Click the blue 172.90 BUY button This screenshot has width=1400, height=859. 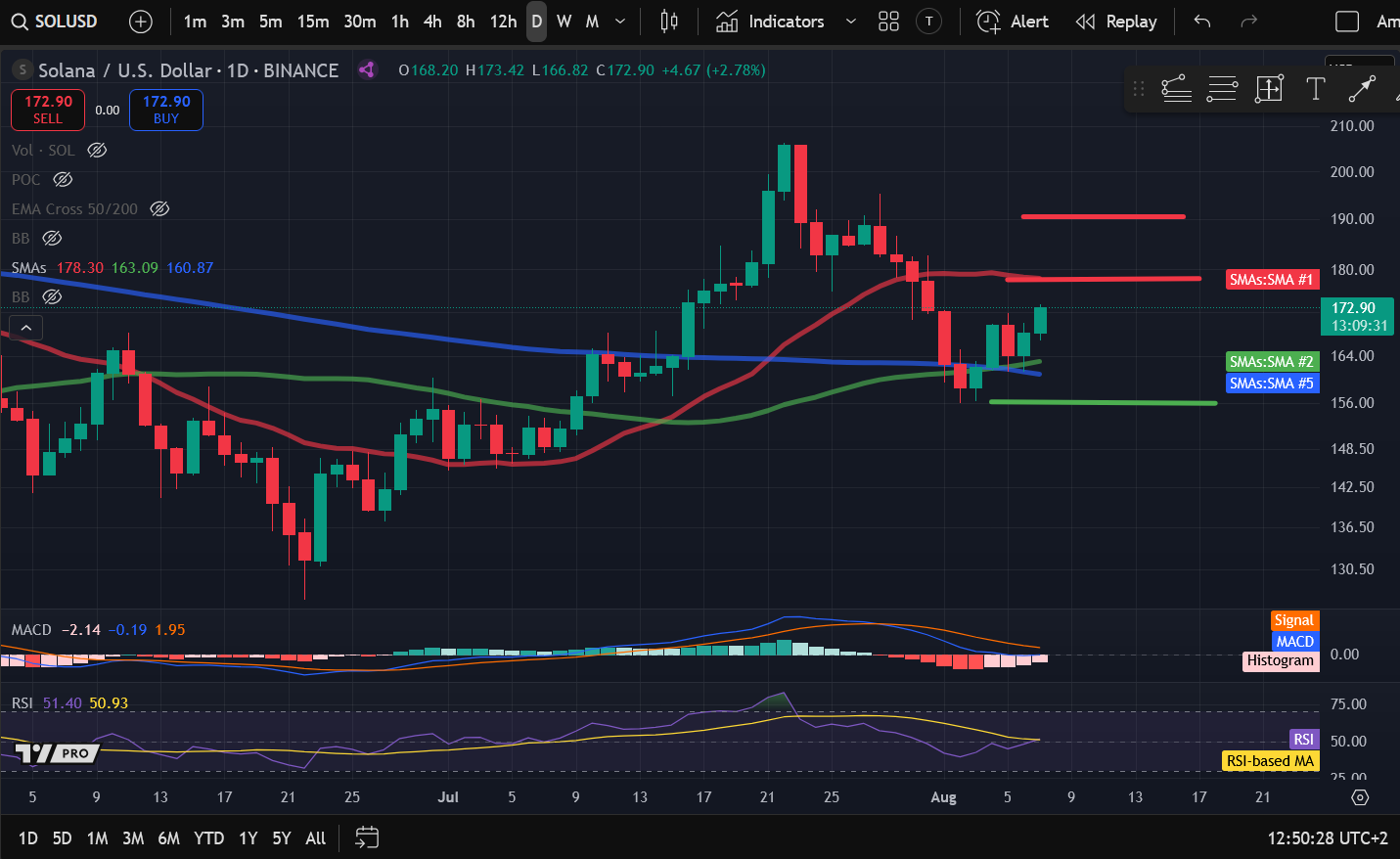click(166, 110)
